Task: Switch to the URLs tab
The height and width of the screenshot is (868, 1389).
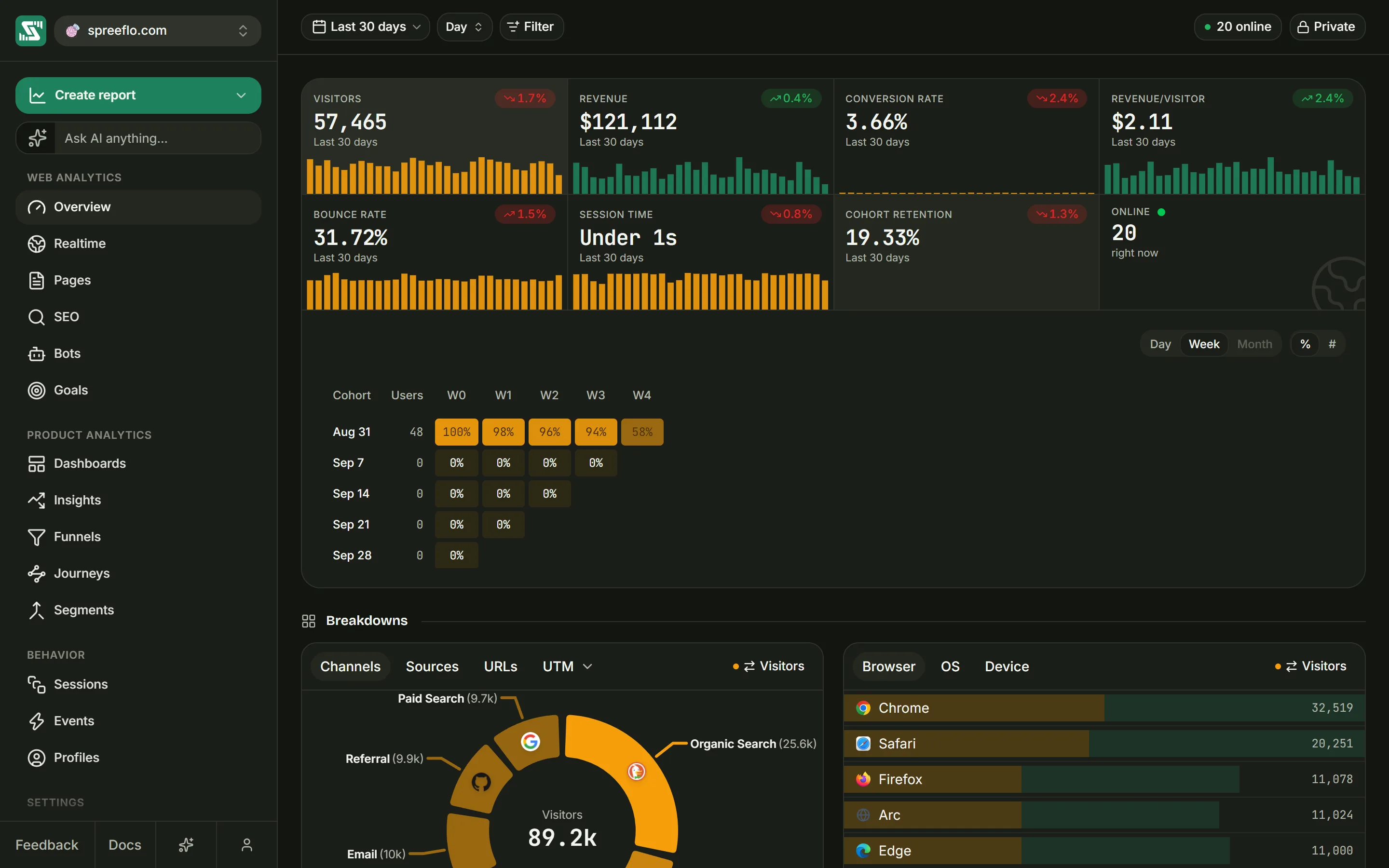Action: pos(501,666)
